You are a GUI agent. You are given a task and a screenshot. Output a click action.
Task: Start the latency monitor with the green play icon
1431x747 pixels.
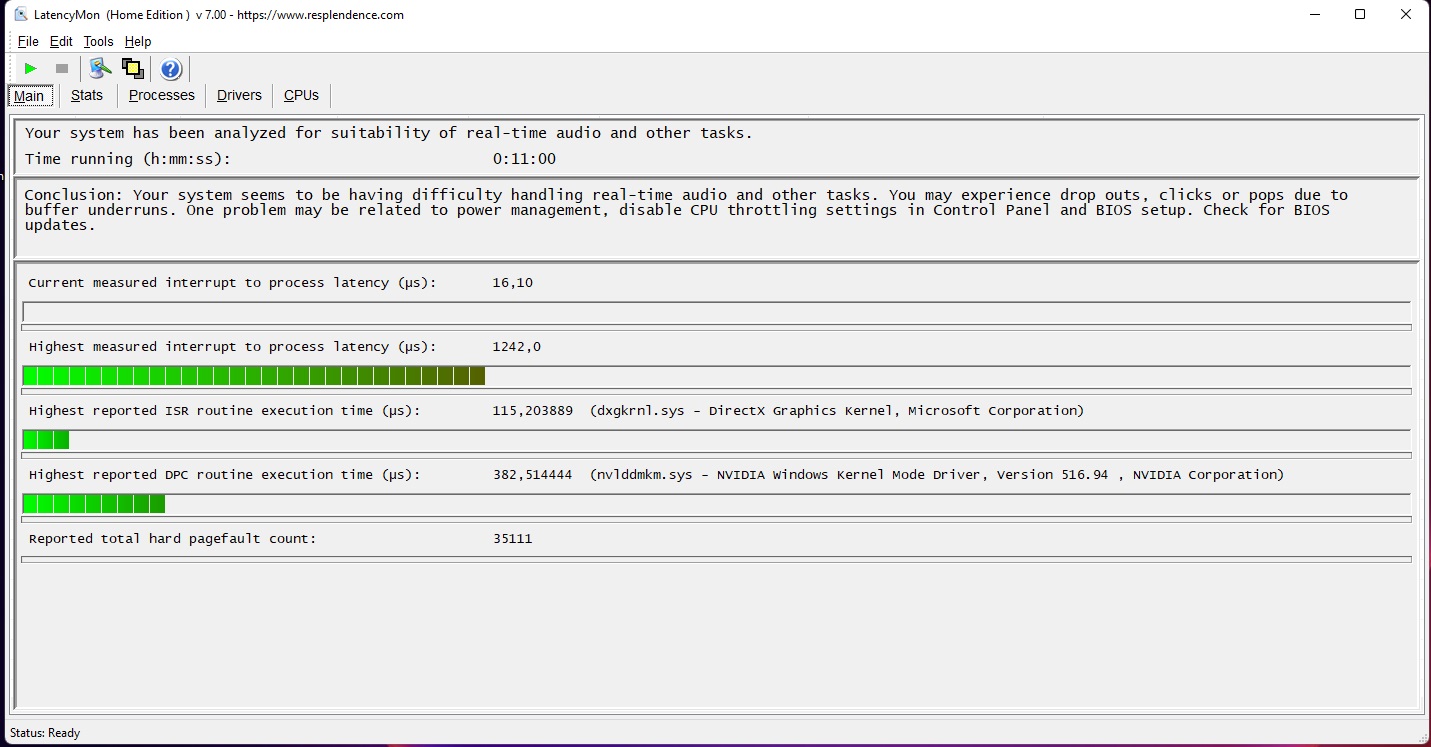coord(31,68)
